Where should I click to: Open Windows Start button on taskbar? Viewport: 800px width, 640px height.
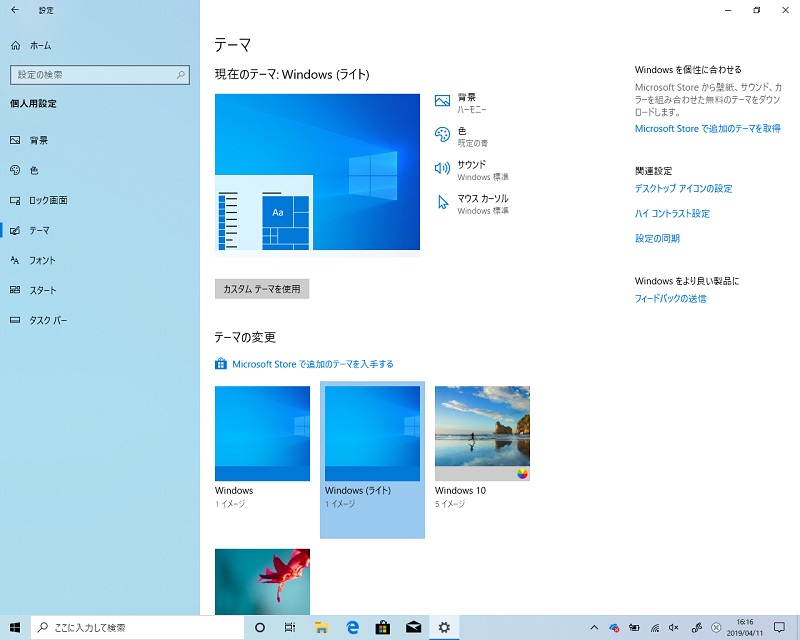(x=15, y=627)
